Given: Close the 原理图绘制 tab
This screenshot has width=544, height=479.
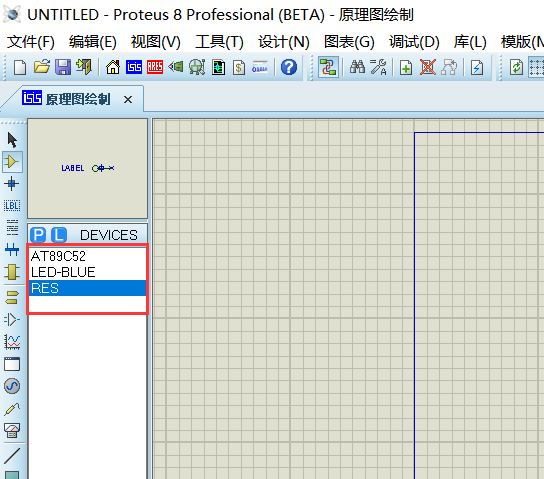Looking at the screenshot, I should coord(128,100).
